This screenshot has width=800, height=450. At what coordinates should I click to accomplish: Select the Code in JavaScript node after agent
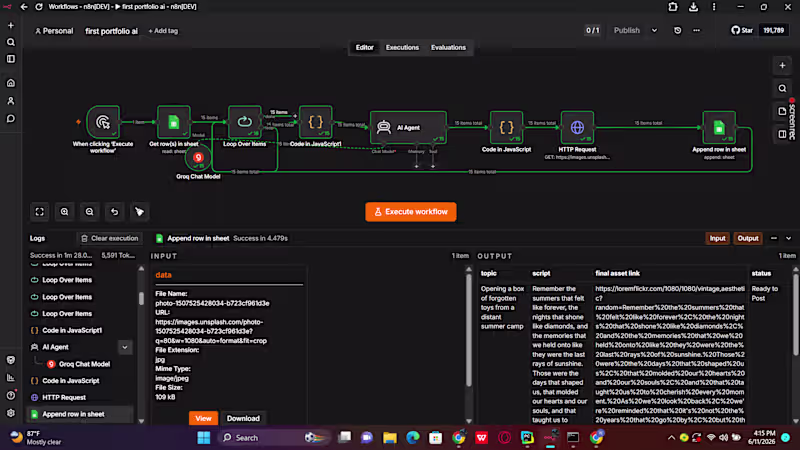click(506, 128)
